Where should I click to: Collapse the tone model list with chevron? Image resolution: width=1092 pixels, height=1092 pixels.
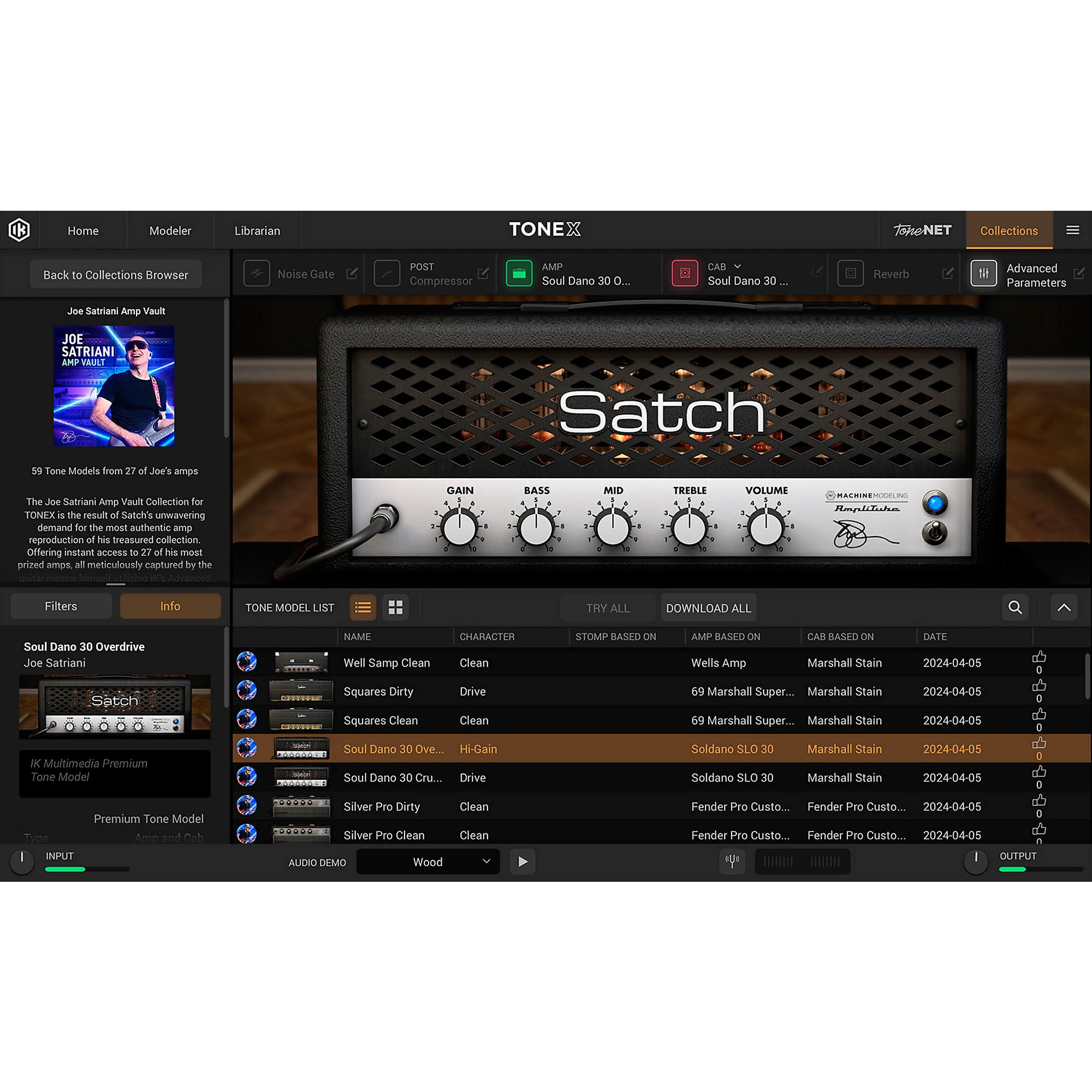pos(1064,608)
